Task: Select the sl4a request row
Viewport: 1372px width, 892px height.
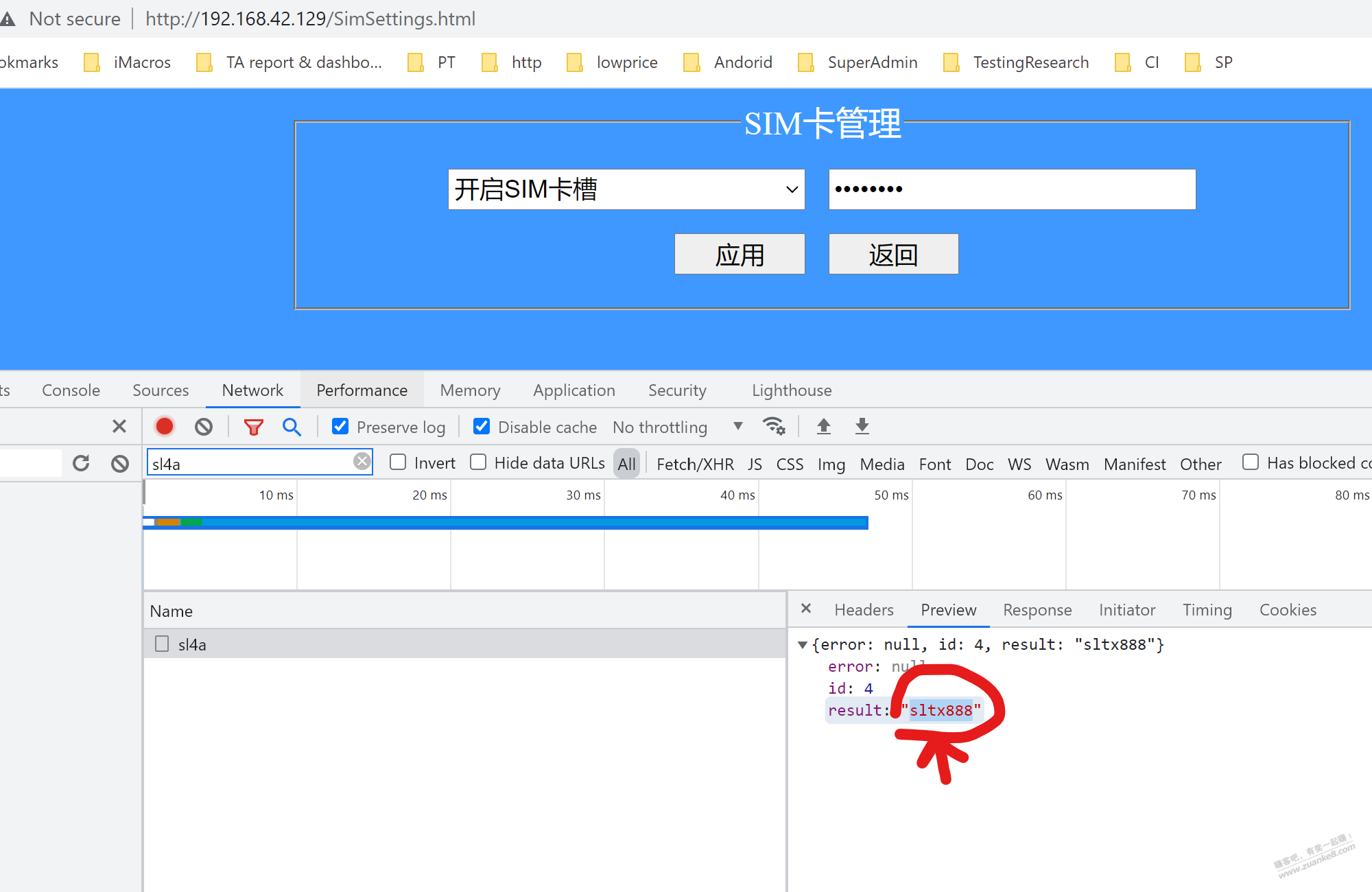Action: [464, 644]
